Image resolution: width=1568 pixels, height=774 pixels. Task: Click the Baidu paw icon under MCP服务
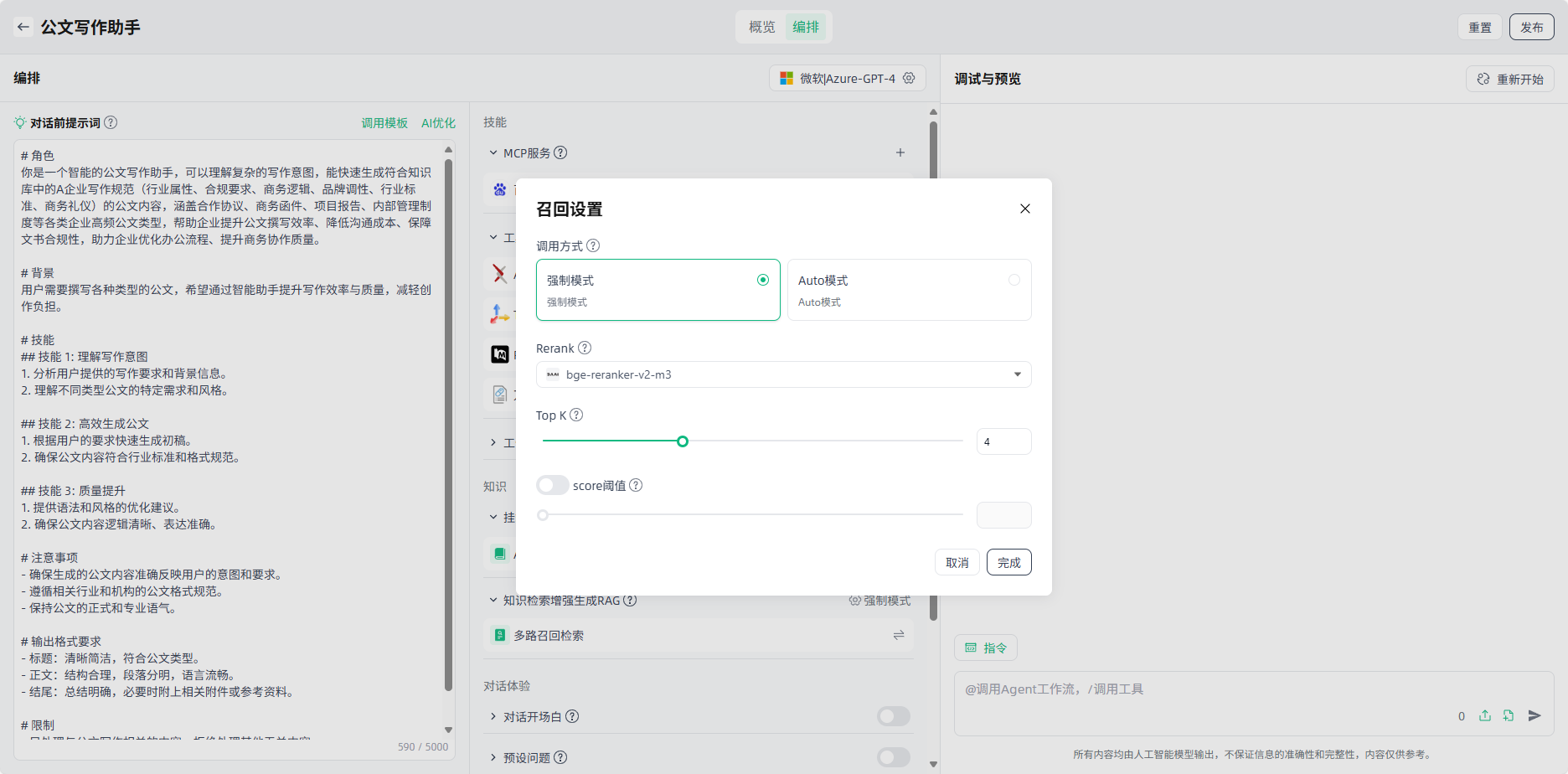pos(500,189)
